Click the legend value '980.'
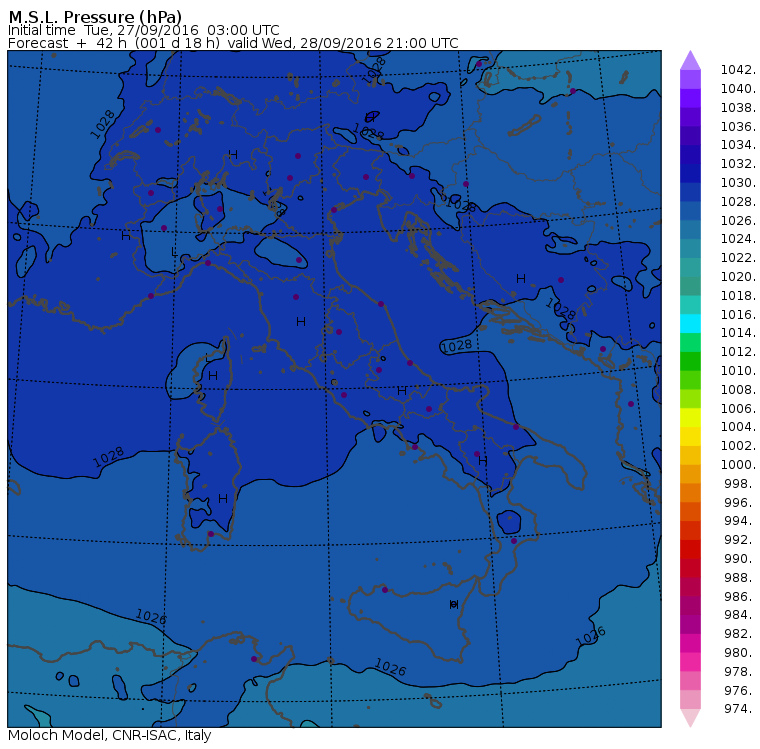The width and height of the screenshot is (760, 749). pyautogui.click(x=740, y=653)
